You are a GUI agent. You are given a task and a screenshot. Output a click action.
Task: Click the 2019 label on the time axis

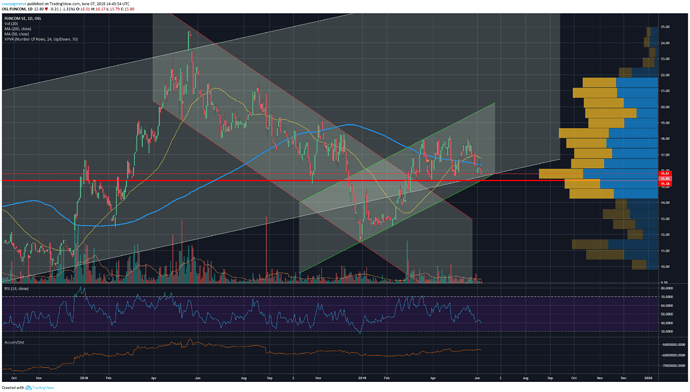pos(362,378)
